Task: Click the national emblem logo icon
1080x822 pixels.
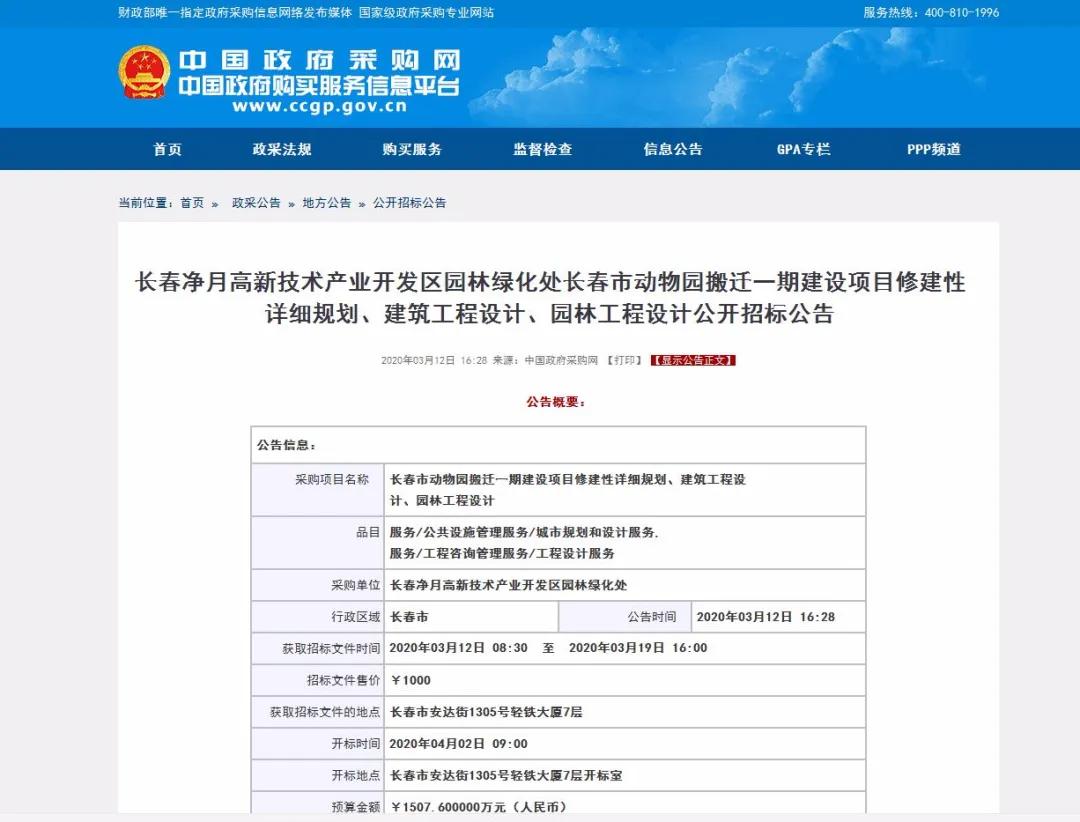Action: point(144,72)
